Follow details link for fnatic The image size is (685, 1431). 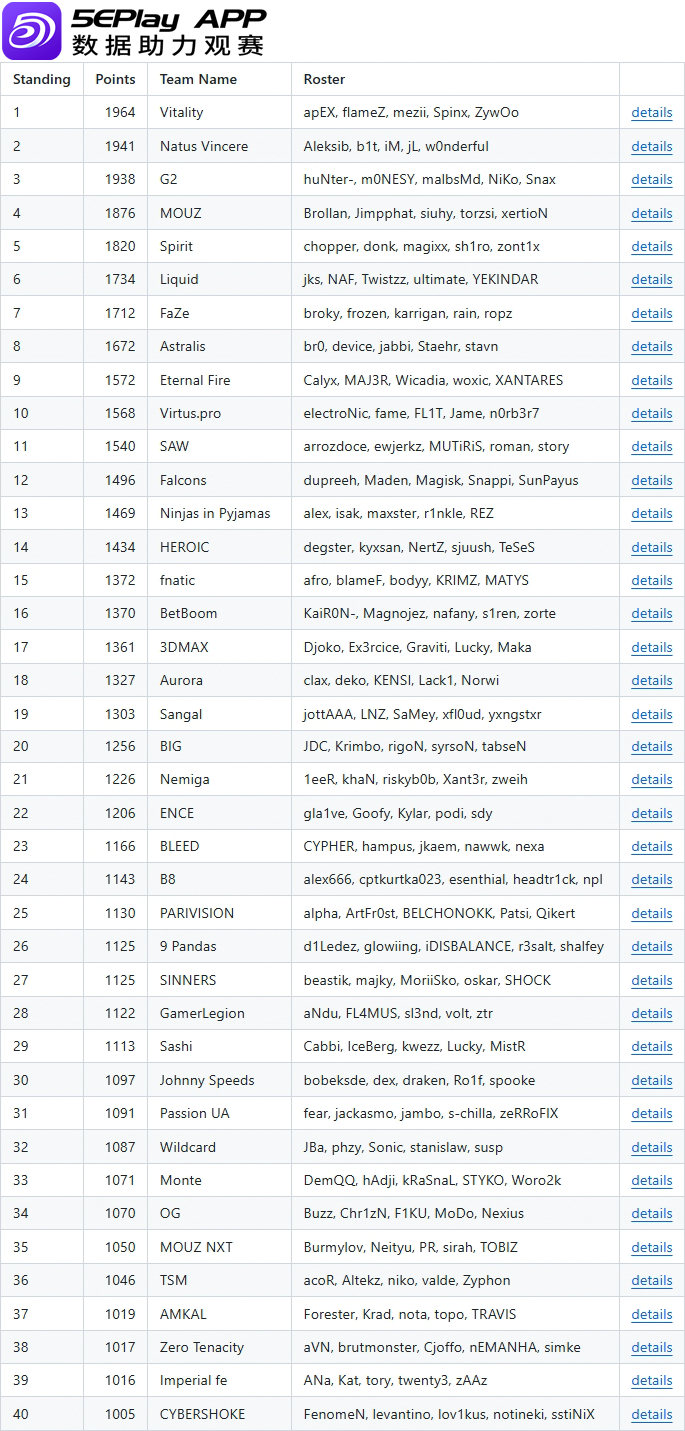(x=652, y=580)
